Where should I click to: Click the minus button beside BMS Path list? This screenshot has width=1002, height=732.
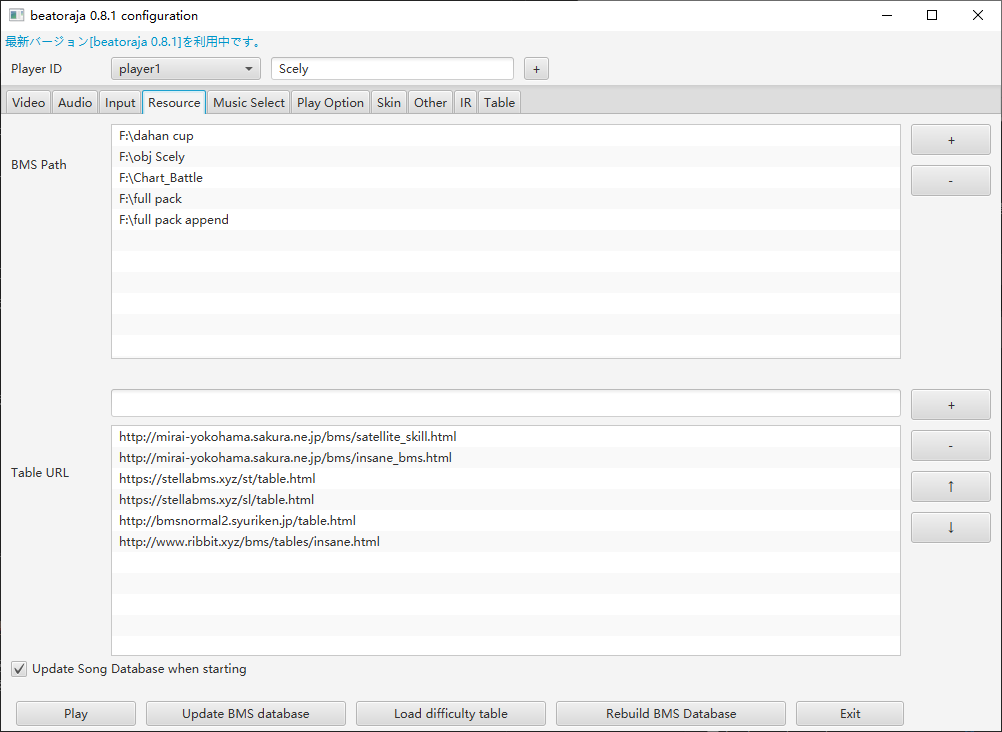pyautogui.click(x=950, y=181)
